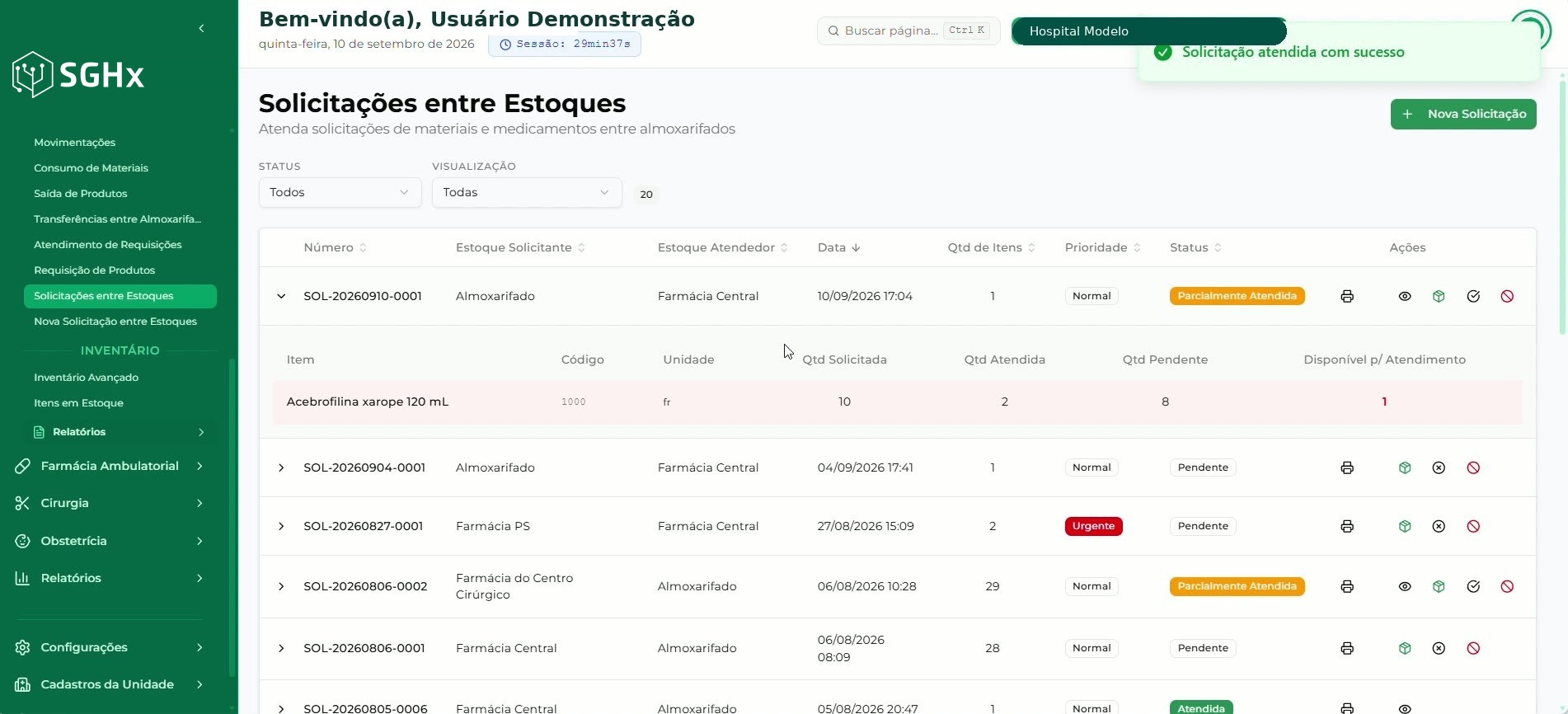The height and width of the screenshot is (714, 1568).
Task: Click x-circle icon for SOL-20260827-0001
Action: point(1439,526)
